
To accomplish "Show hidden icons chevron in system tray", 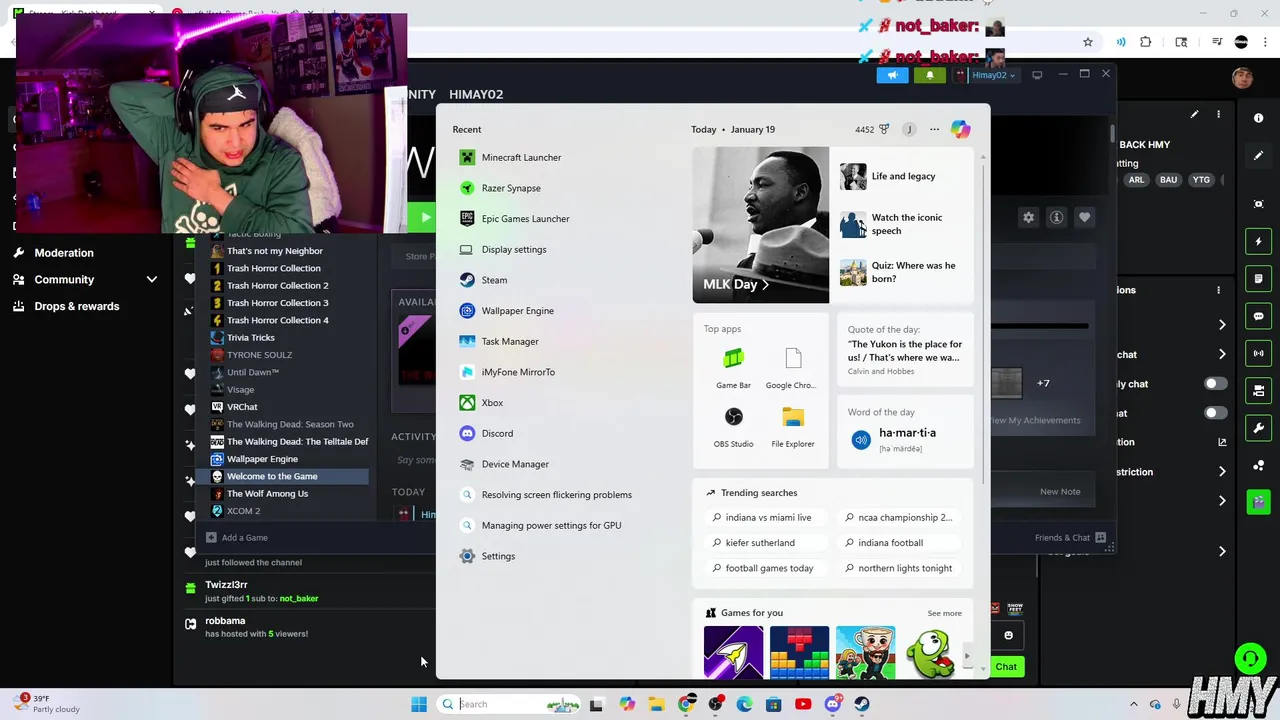I will (x=1135, y=704).
